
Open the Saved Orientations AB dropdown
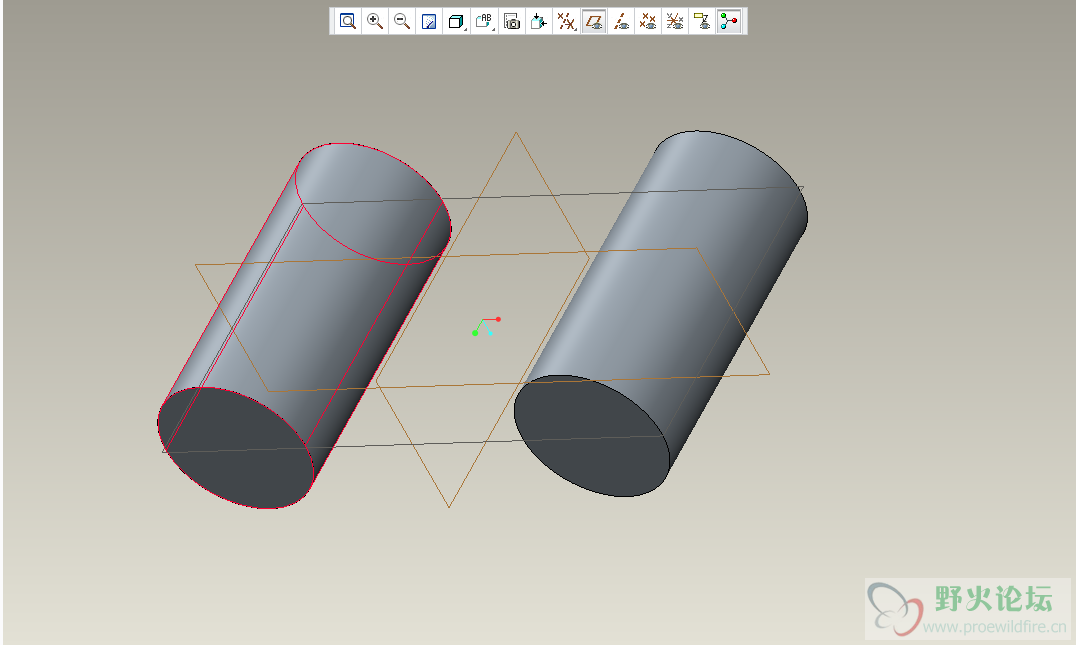coord(484,21)
